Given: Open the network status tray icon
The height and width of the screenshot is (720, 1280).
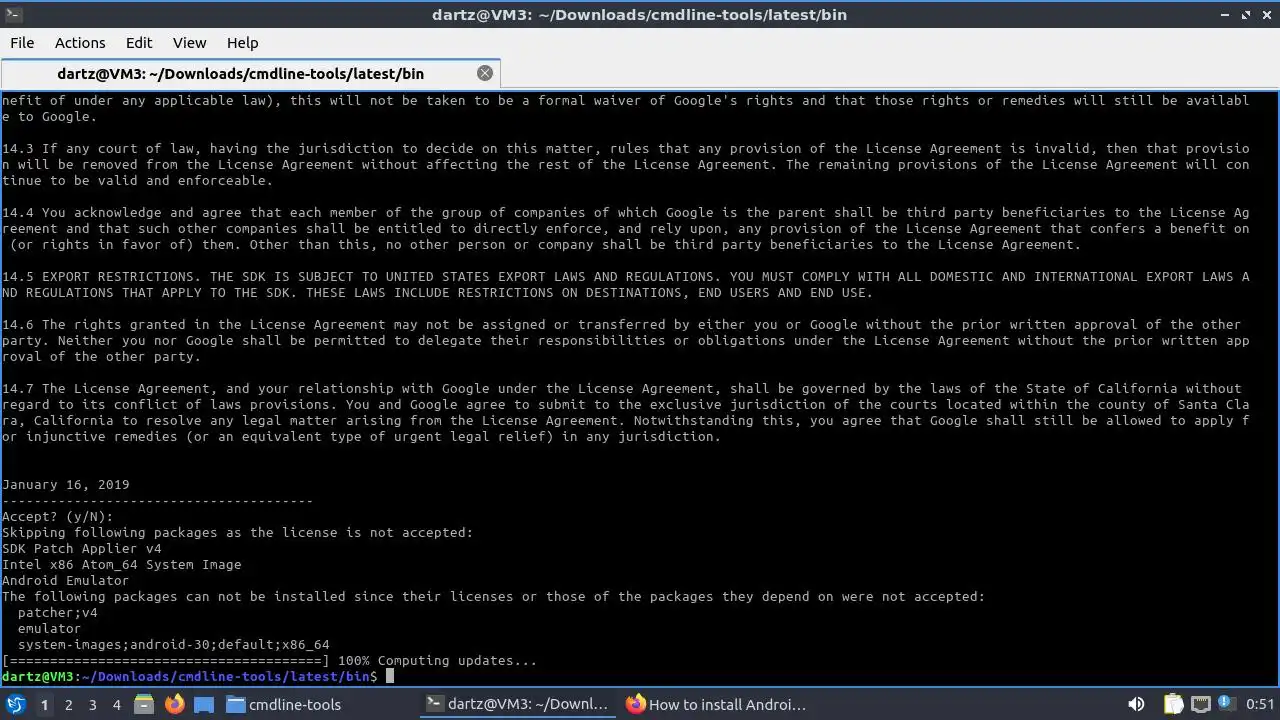Looking at the screenshot, I should 1201,704.
